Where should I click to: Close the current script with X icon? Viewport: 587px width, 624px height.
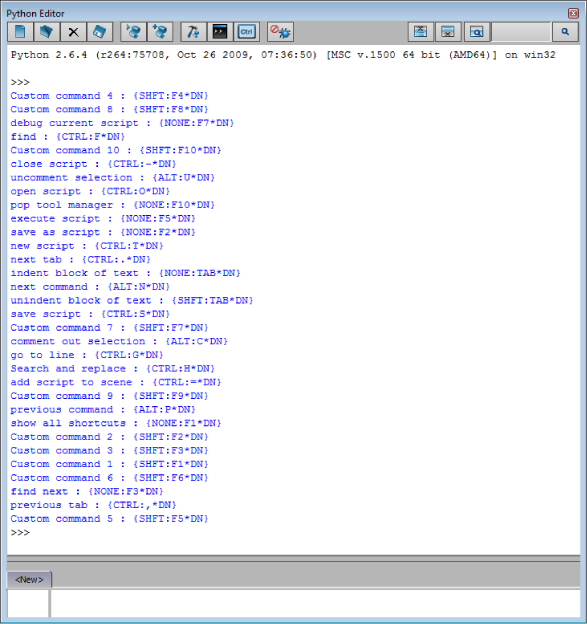(73, 32)
